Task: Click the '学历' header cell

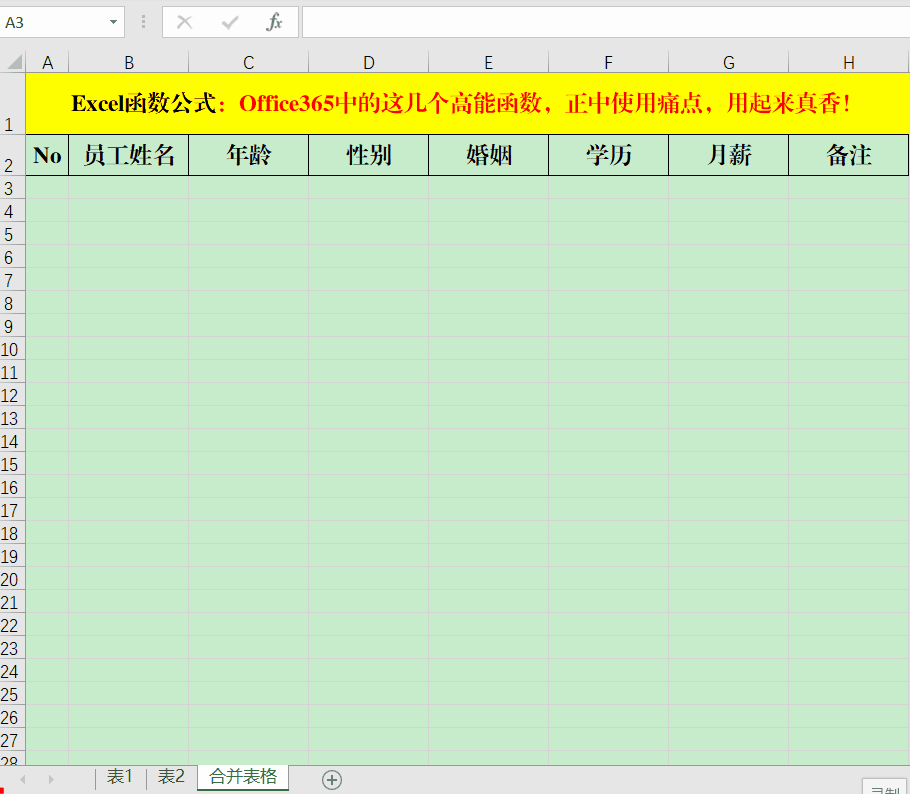Action: pyautogui.click(x=608, y=155)
